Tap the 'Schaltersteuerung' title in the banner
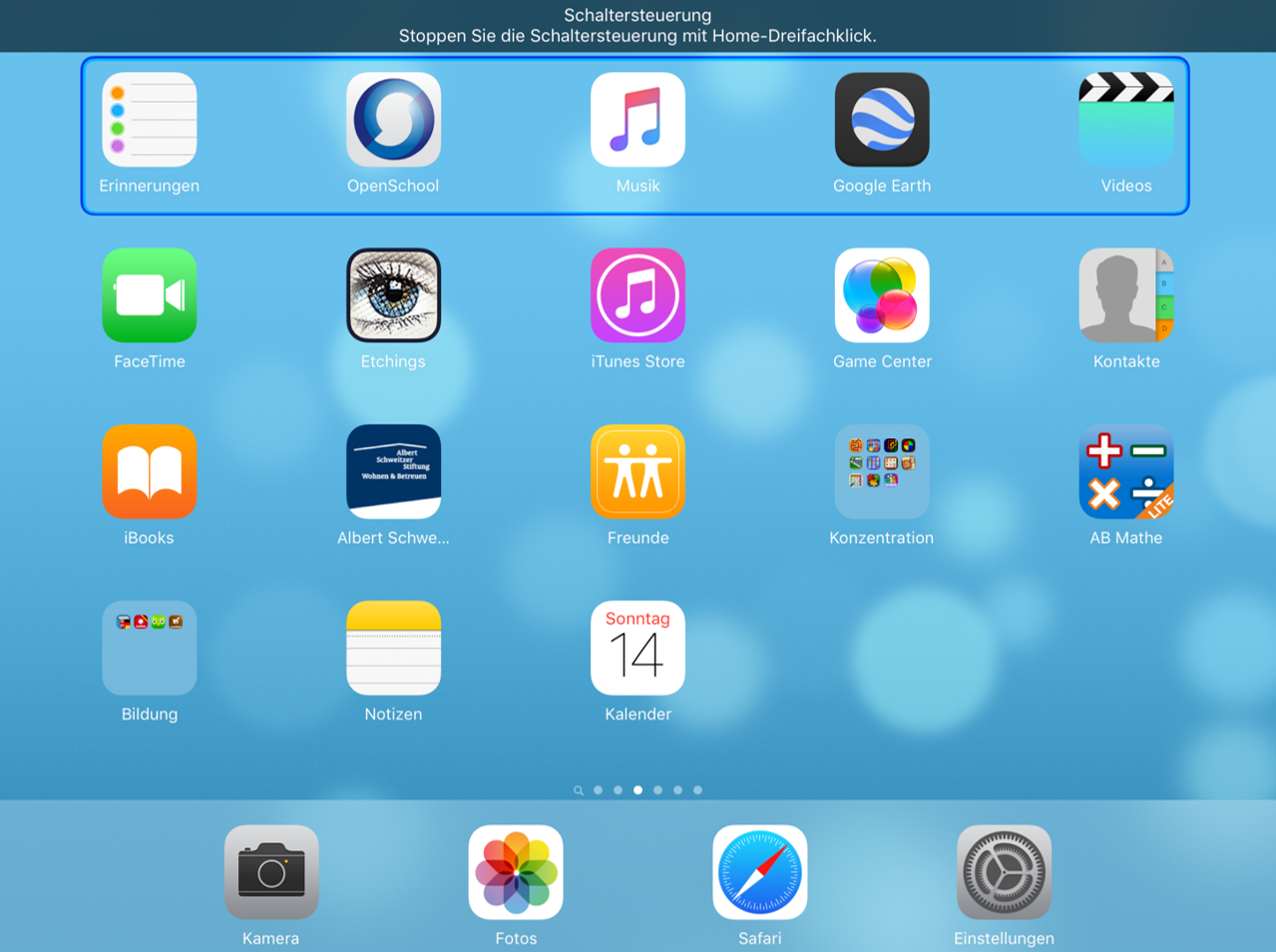 pos(638,15)
